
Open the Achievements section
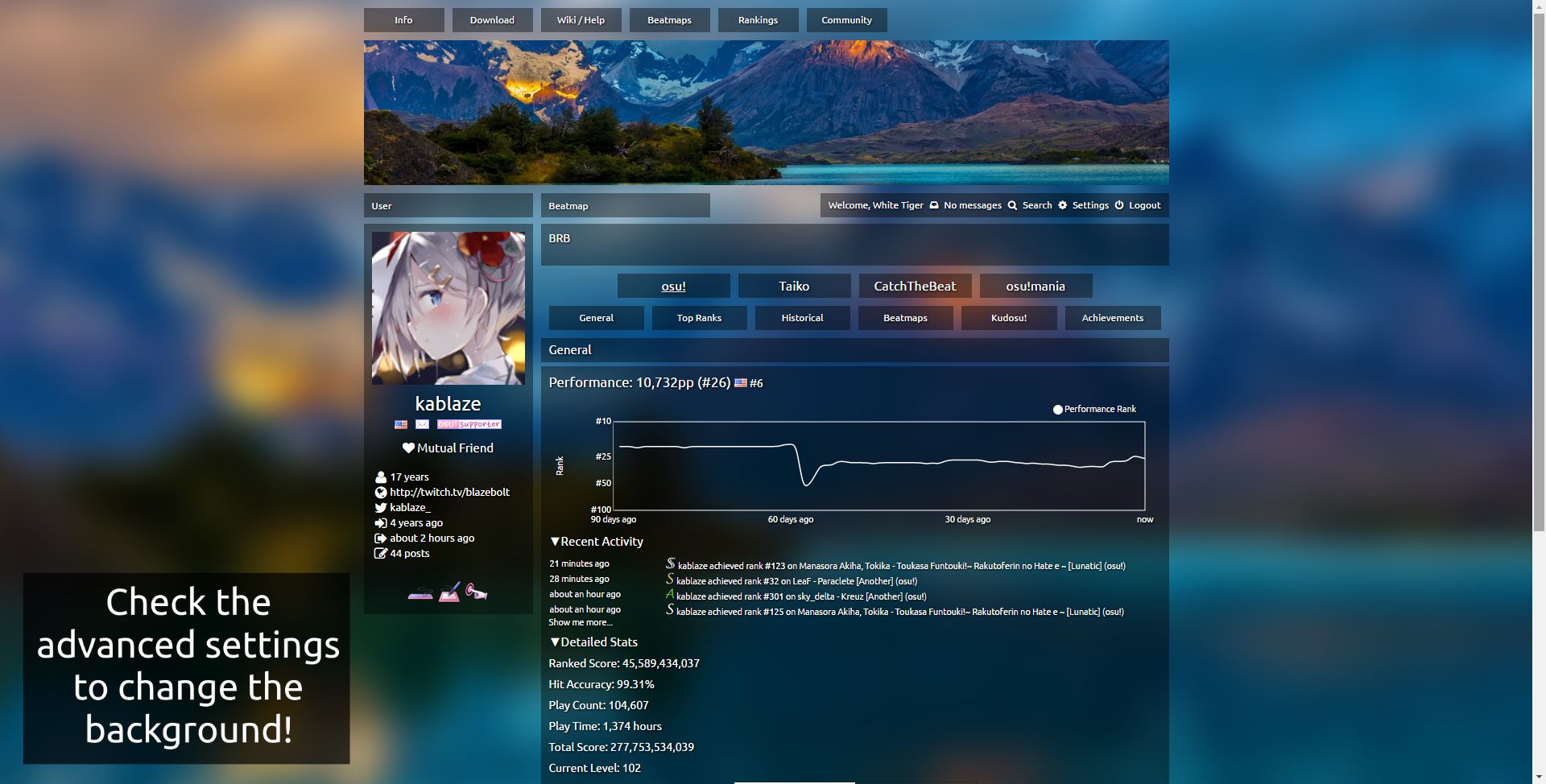point(1113,318)
